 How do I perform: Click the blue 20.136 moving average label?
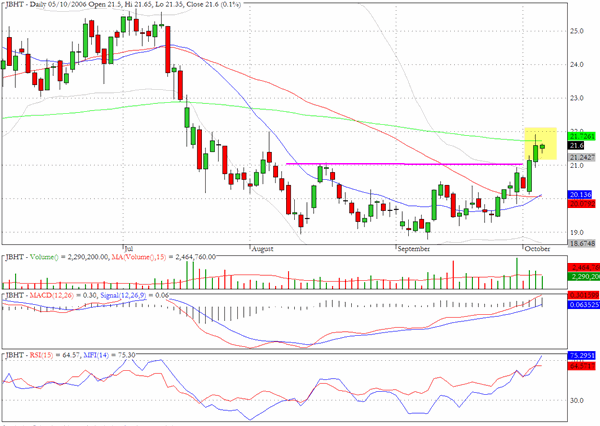581,195
